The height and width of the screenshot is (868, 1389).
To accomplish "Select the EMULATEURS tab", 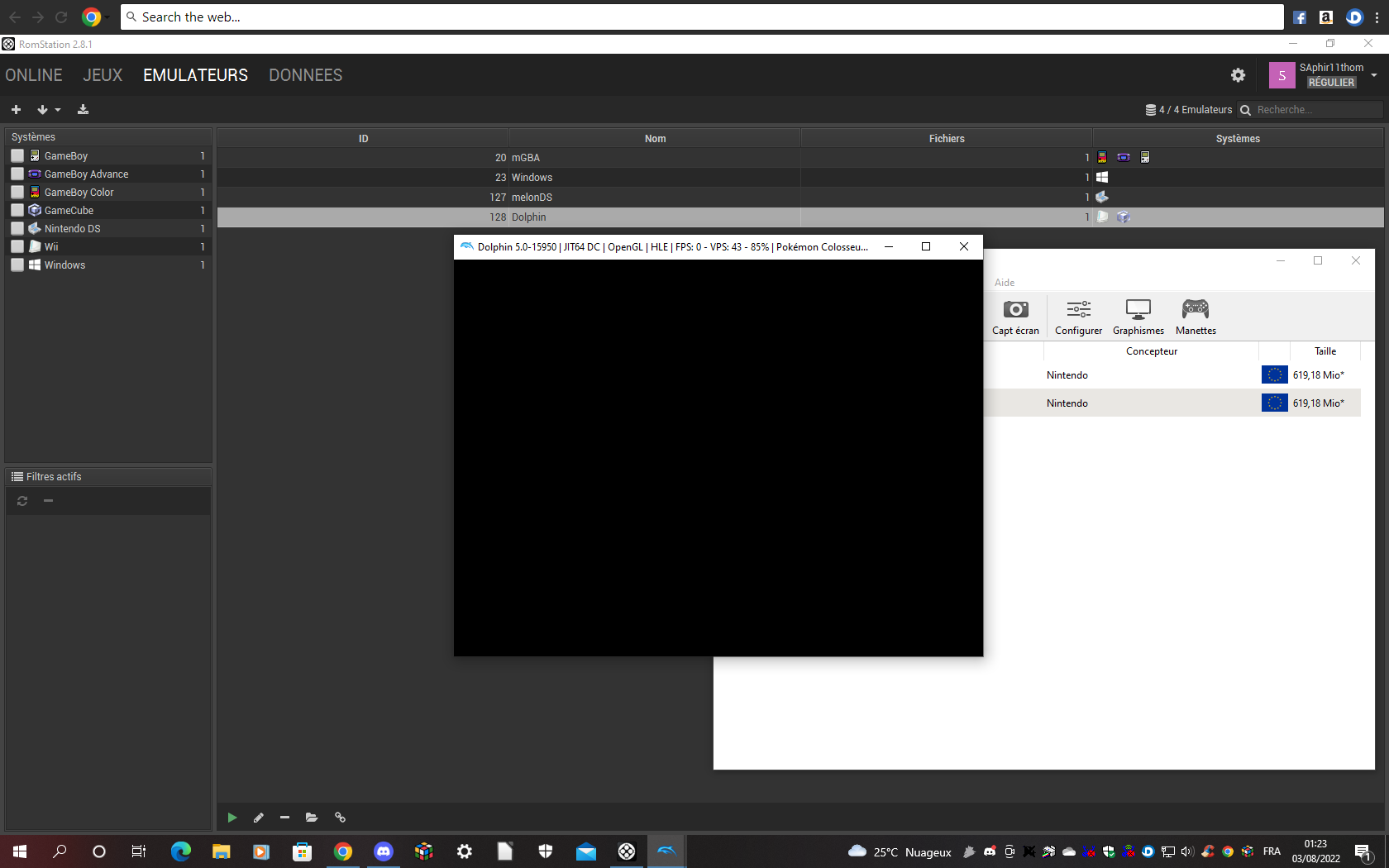I will point(195,75).
